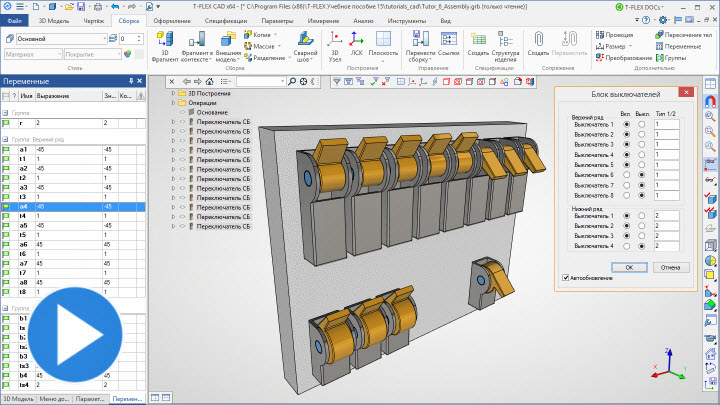Open the Структура изделия tool

(505, 41)
